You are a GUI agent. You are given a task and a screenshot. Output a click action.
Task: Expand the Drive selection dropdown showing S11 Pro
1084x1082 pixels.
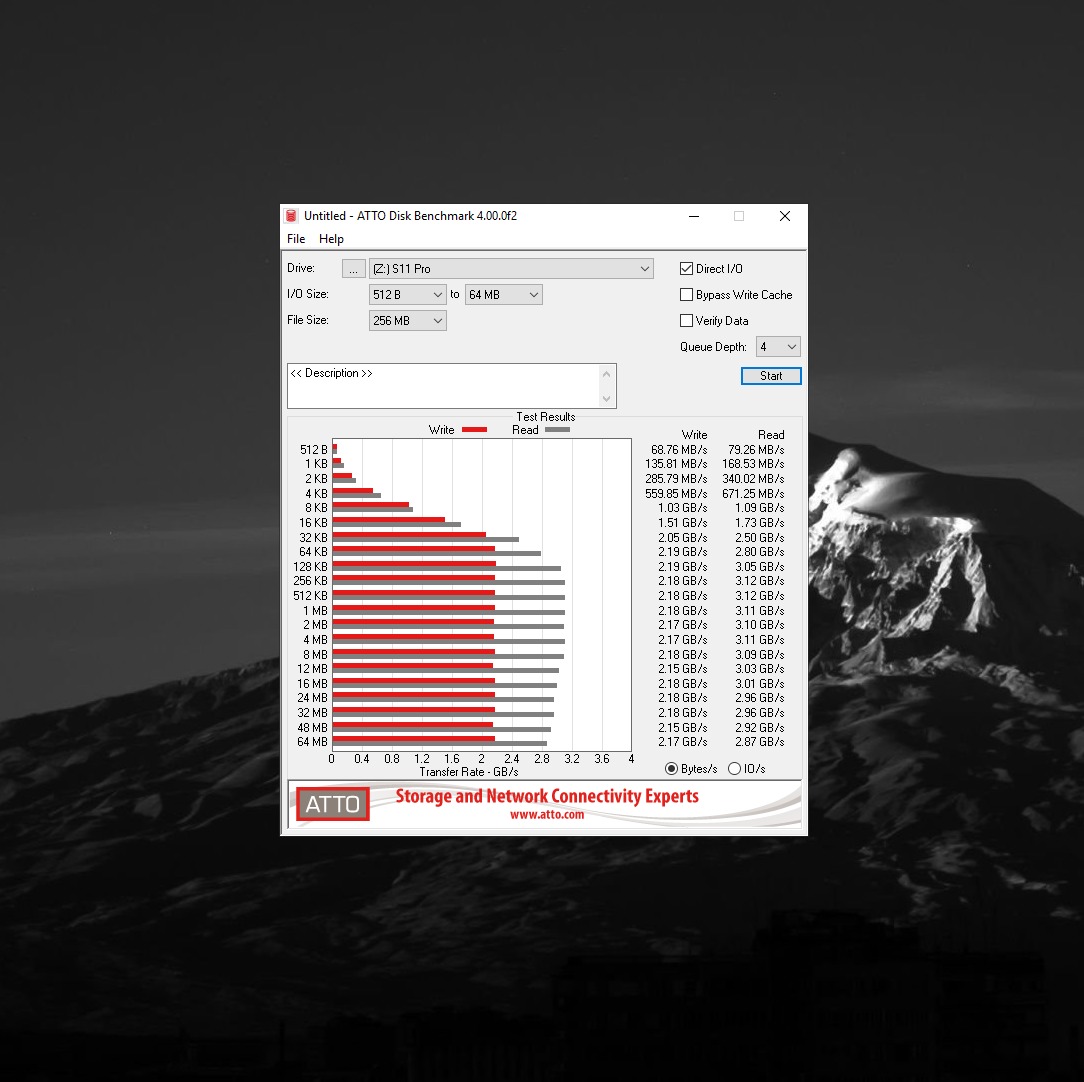511,268
